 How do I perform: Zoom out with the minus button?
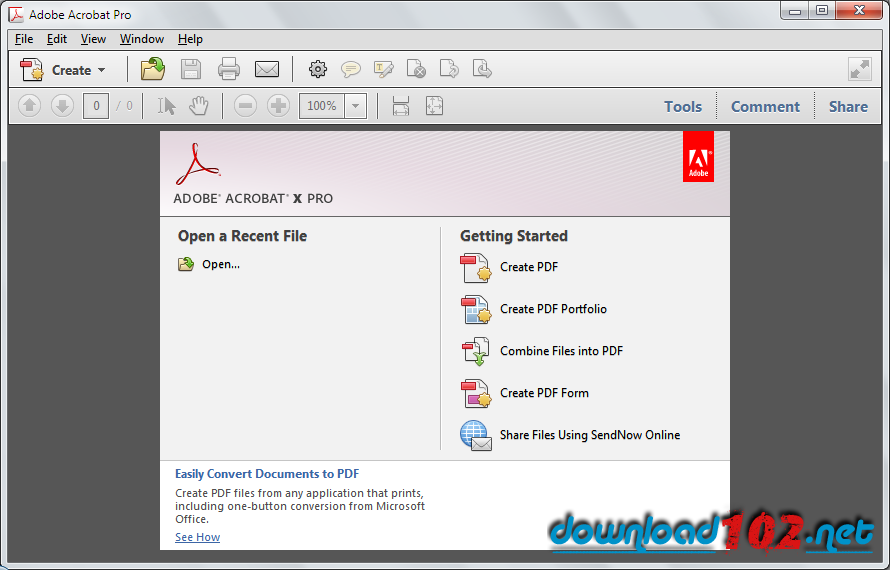[245, 106]
